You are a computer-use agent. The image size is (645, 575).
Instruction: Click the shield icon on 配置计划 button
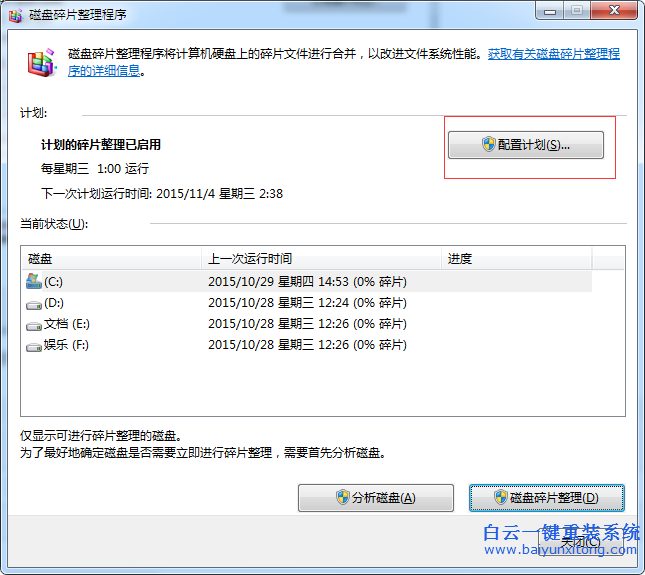pos(489,144)
